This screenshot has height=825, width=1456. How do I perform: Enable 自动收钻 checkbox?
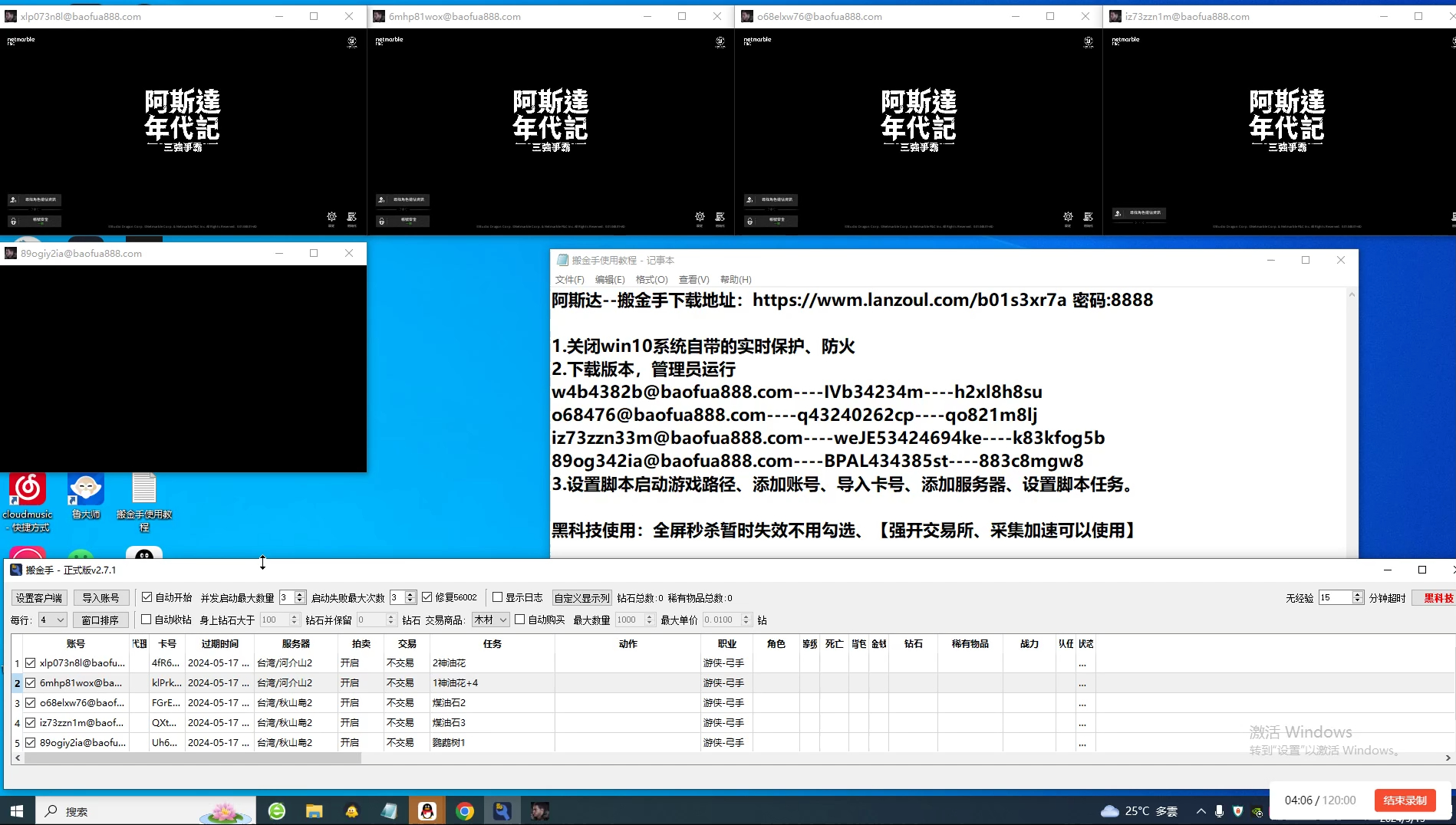pyautogui.click(x=147, y=620)
